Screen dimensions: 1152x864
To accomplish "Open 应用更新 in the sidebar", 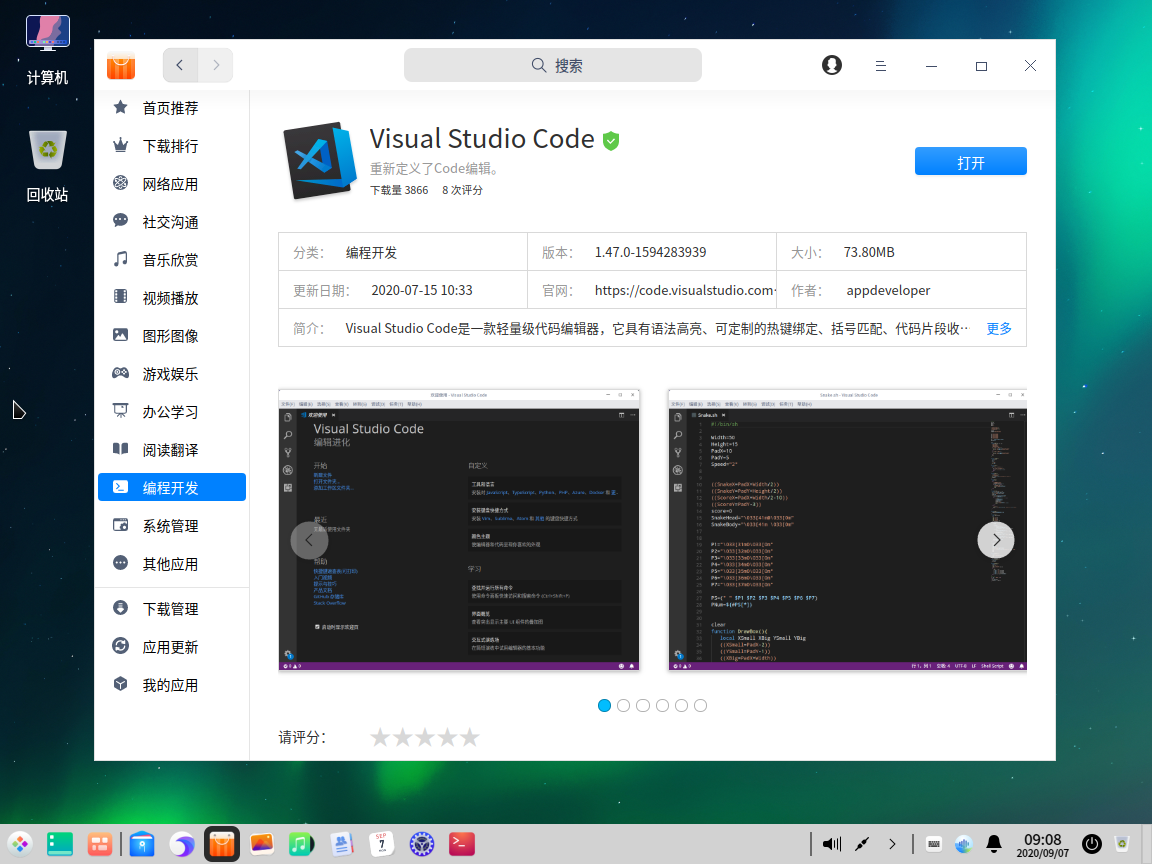I will click(x=172, y=647).
